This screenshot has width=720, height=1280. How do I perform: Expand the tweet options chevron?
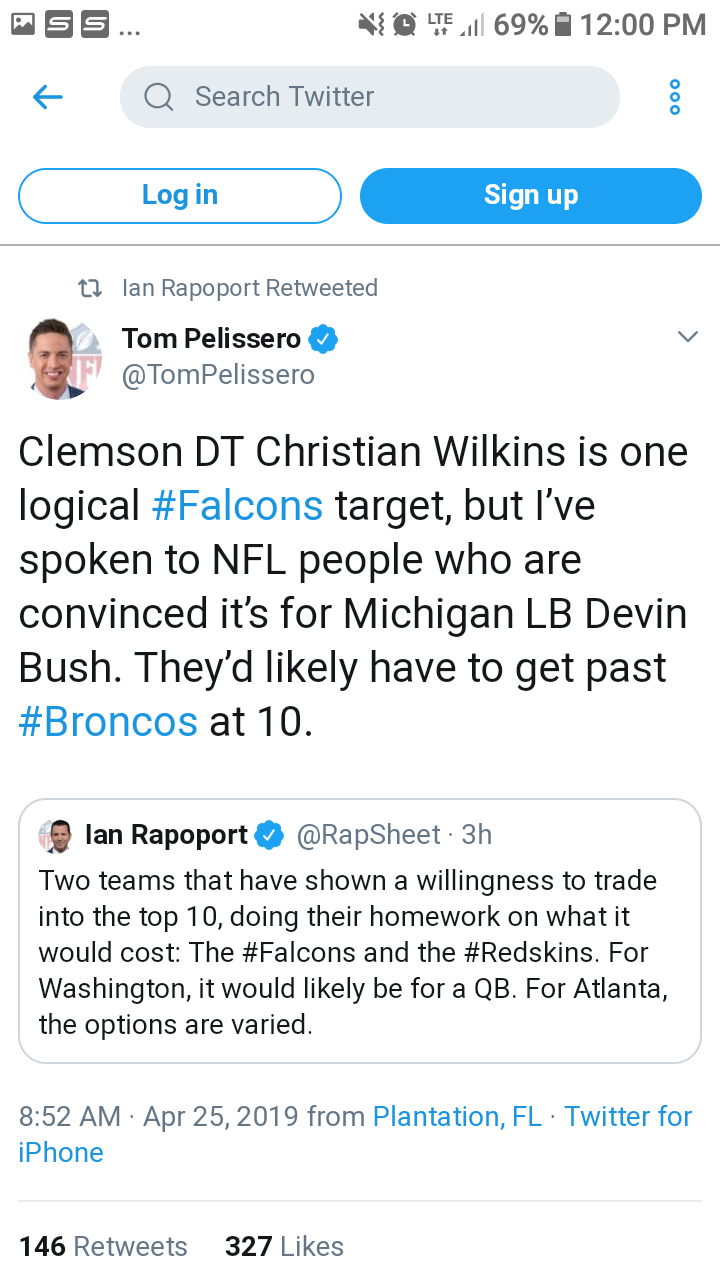(x=687, y=337)
